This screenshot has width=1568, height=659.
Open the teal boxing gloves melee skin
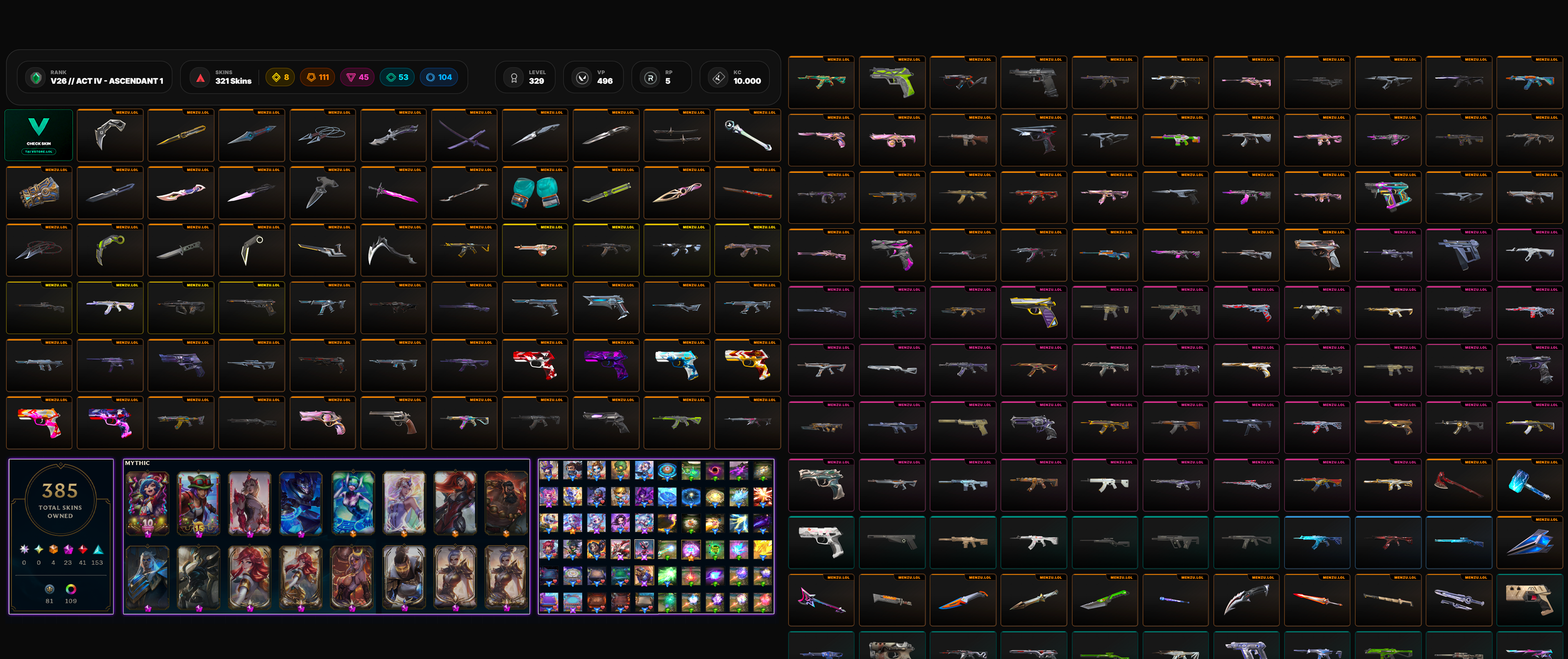[x=534, y=193]
